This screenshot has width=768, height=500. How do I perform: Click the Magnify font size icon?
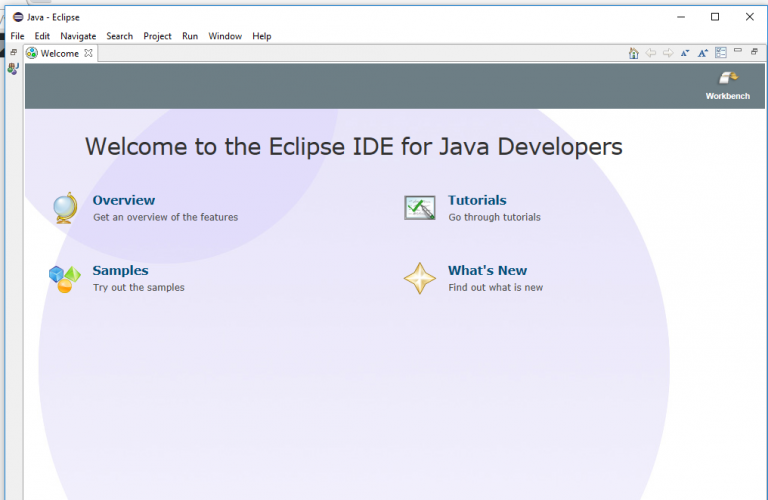[702, 53]
